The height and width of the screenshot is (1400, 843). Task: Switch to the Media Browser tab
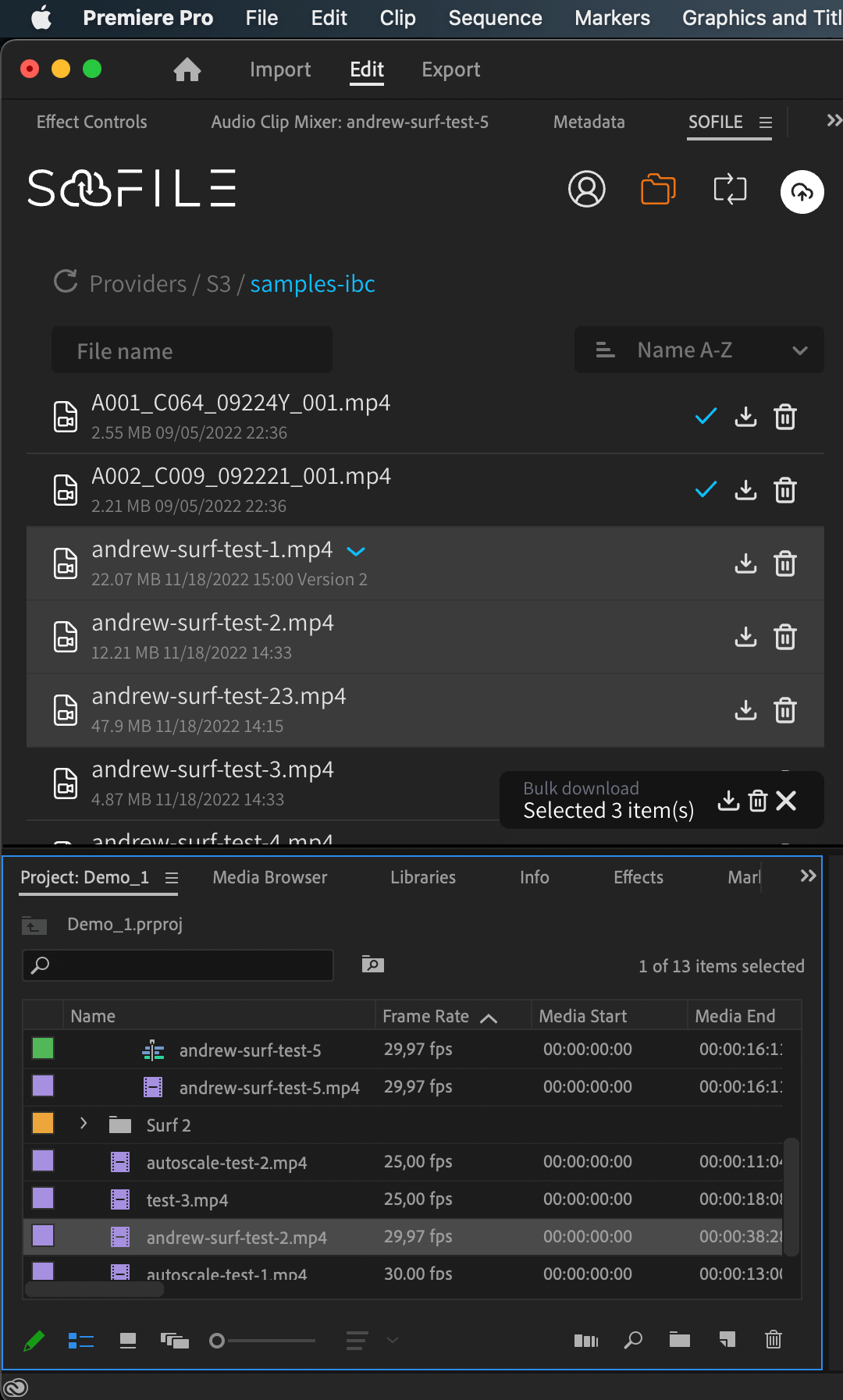269,877
